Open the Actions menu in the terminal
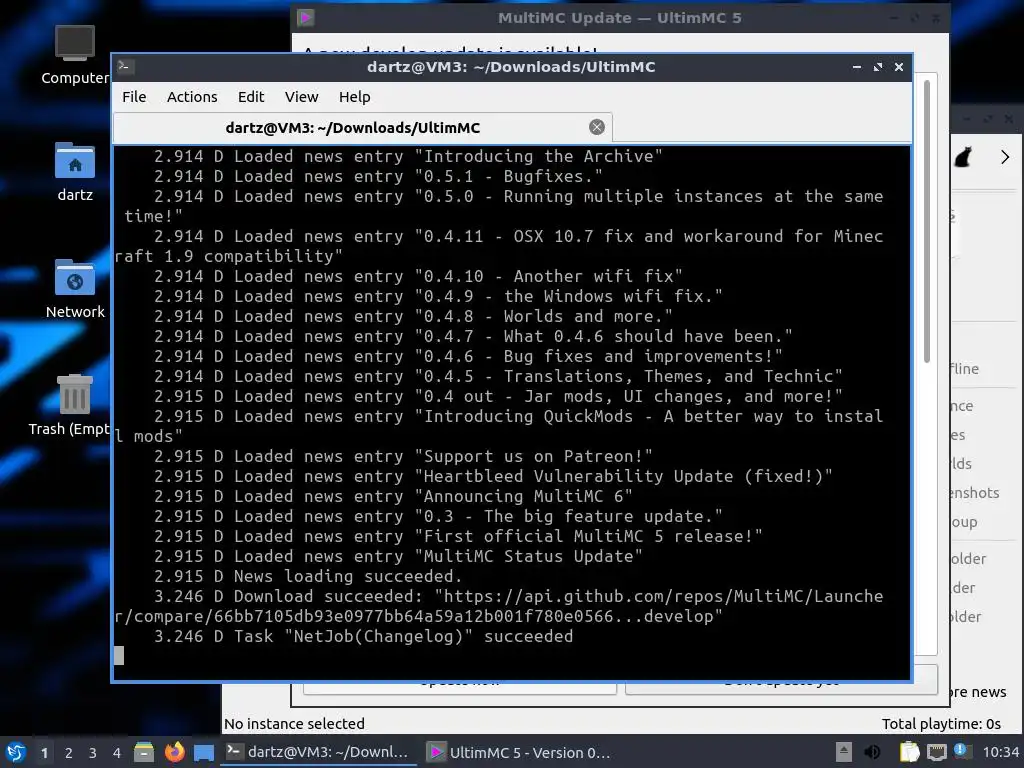This screenshot has height=768, width=1024. pyautogui.click(x=192, y=97)
